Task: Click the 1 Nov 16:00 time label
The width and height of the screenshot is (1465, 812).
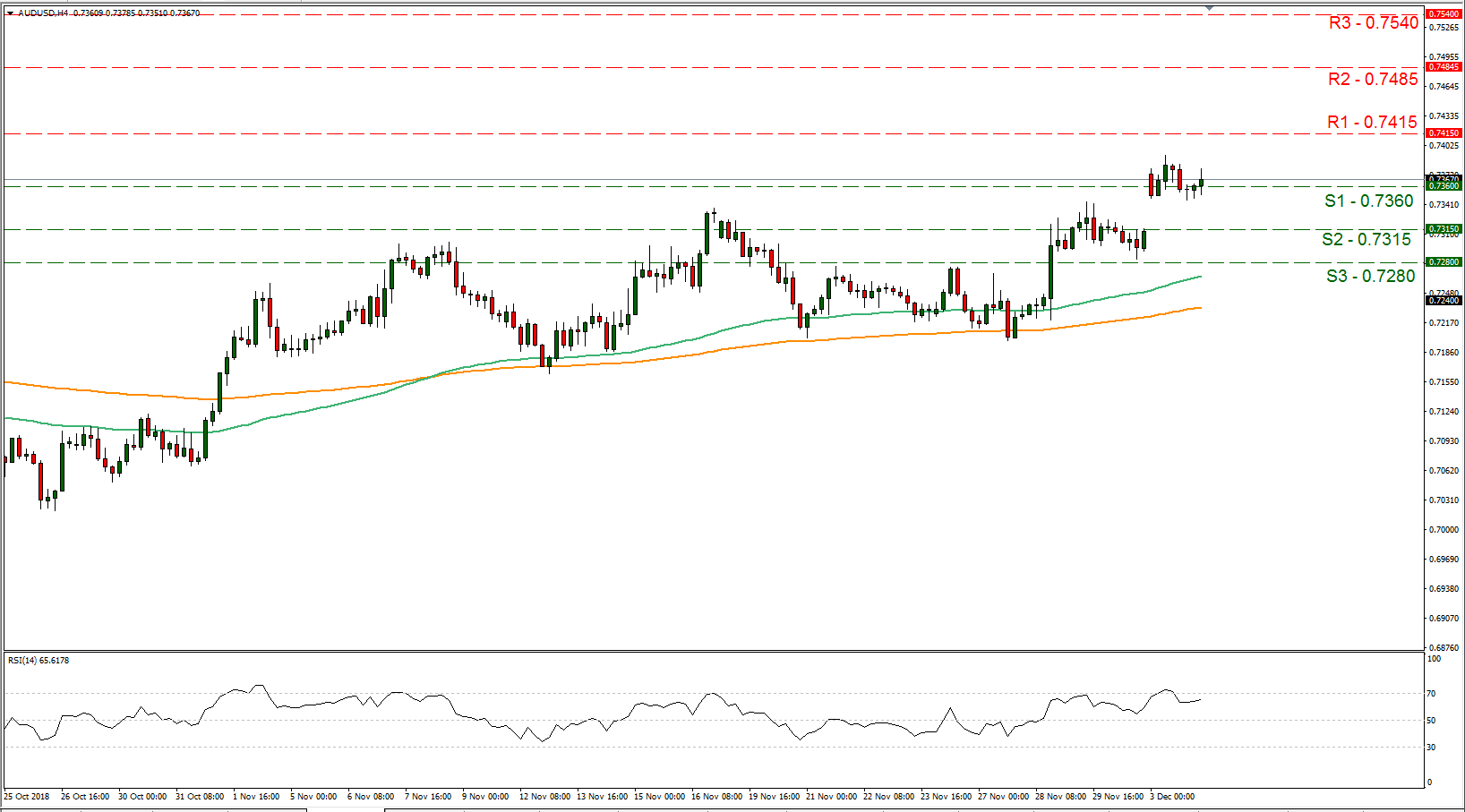Action: click(256, 797)
